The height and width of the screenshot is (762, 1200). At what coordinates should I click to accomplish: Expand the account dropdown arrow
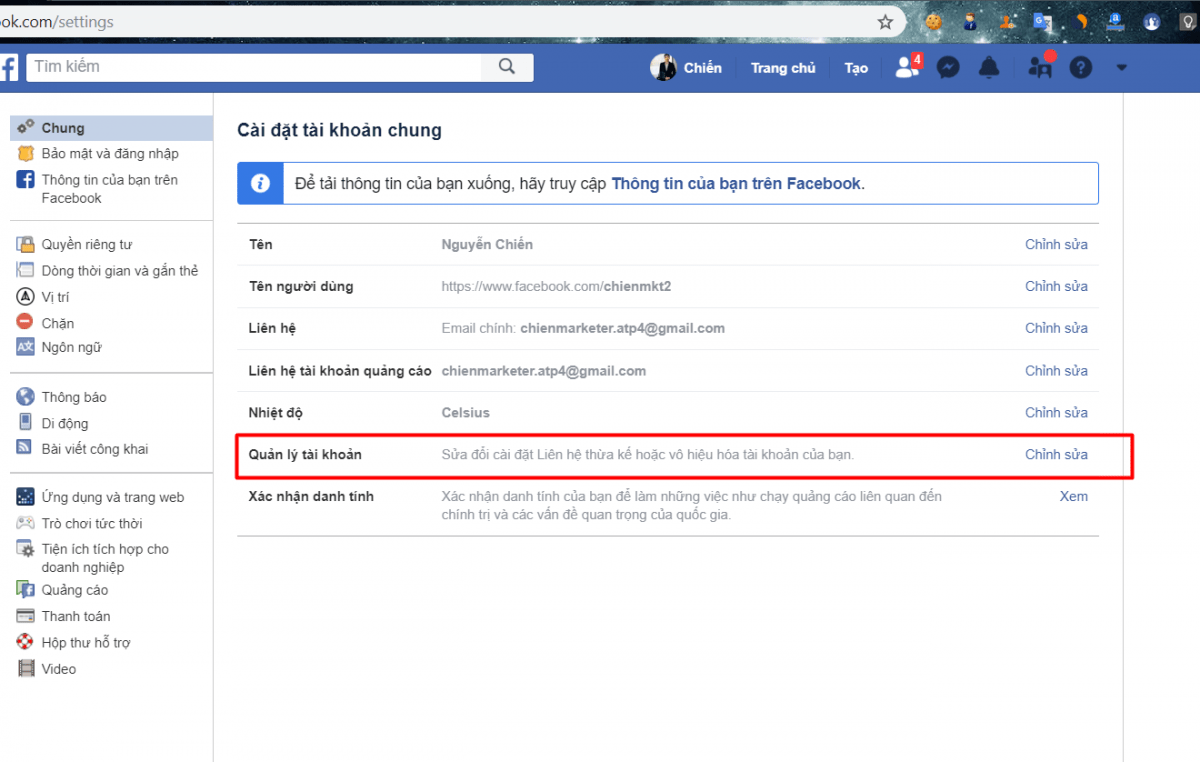1121,68
